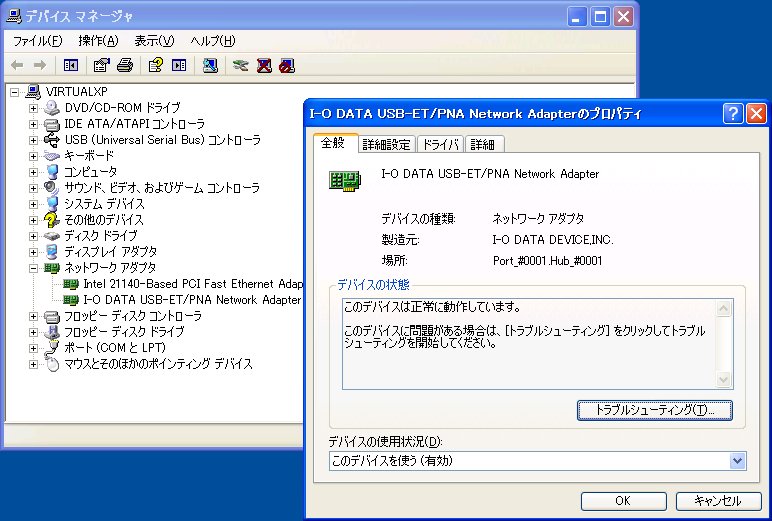Click the DVD/CD-ROM ドライブ disc icon
Screen dimensions: 772x521
[52, 107]
